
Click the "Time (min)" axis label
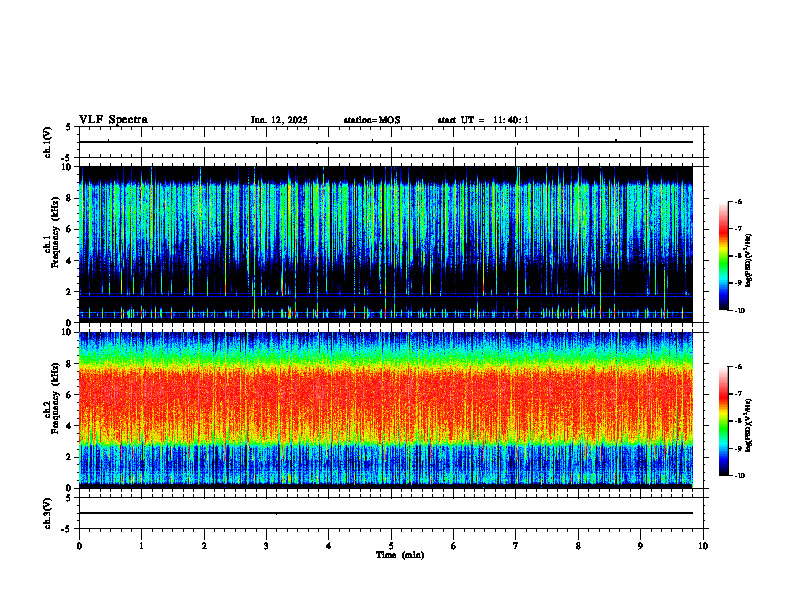tap(400, 555)
